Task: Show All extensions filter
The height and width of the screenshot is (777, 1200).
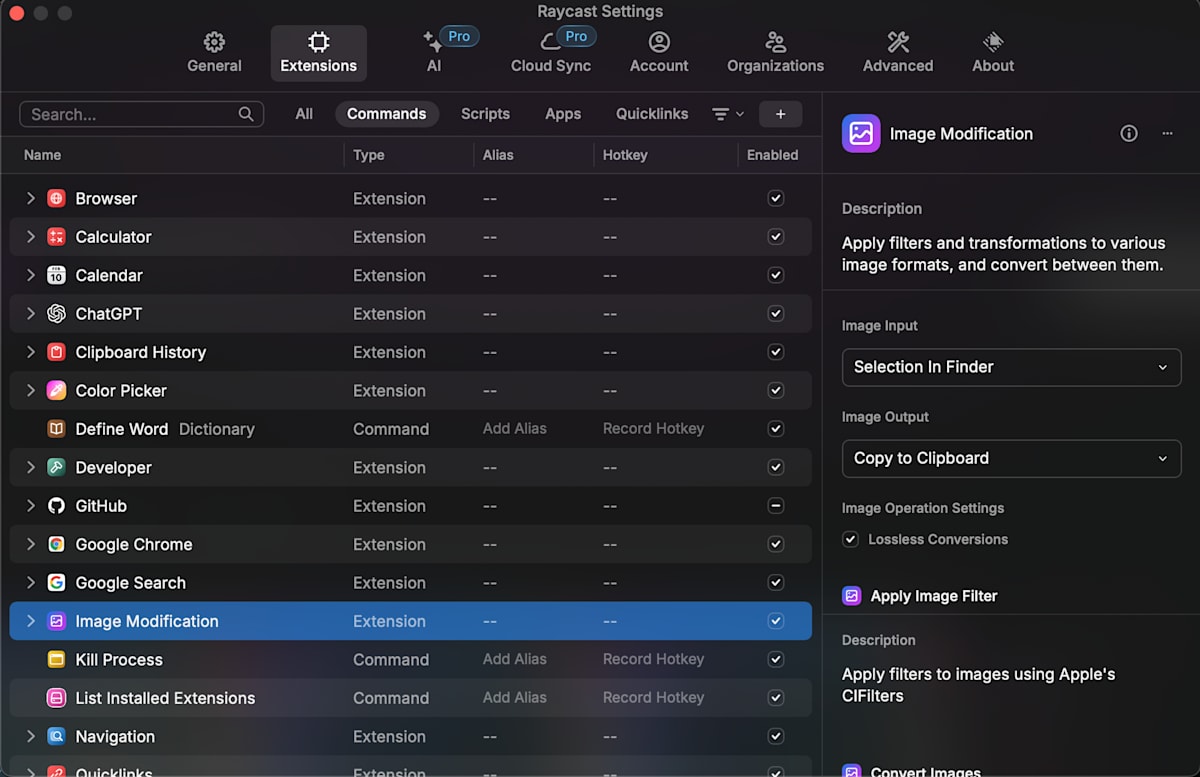Action: 304,114
